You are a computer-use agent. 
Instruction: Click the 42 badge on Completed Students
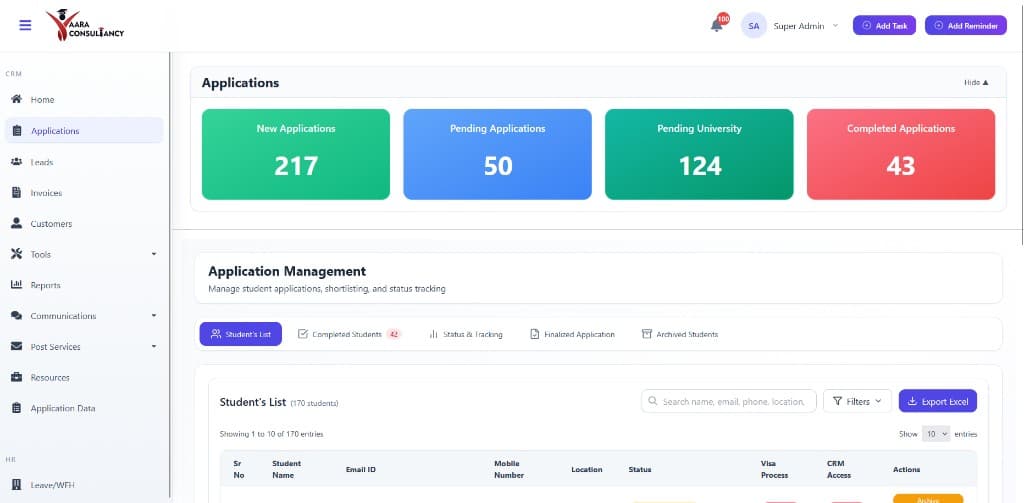point(393,334)
